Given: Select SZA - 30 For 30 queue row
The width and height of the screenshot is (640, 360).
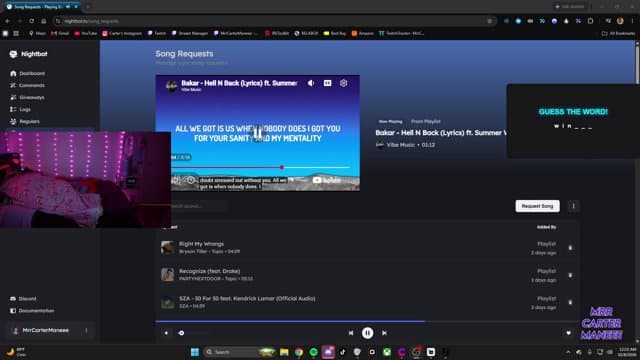Looking at the screenshot, I should pos(367,302).
